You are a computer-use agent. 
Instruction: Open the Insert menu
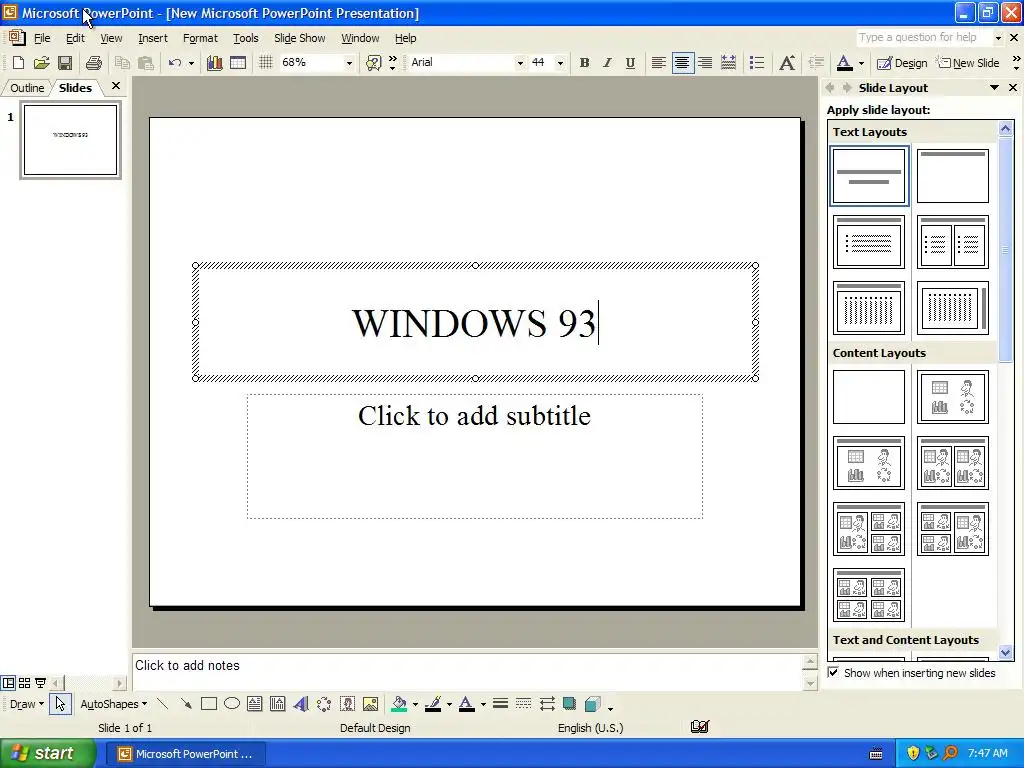pyautogui.click(x=153, y=38)
